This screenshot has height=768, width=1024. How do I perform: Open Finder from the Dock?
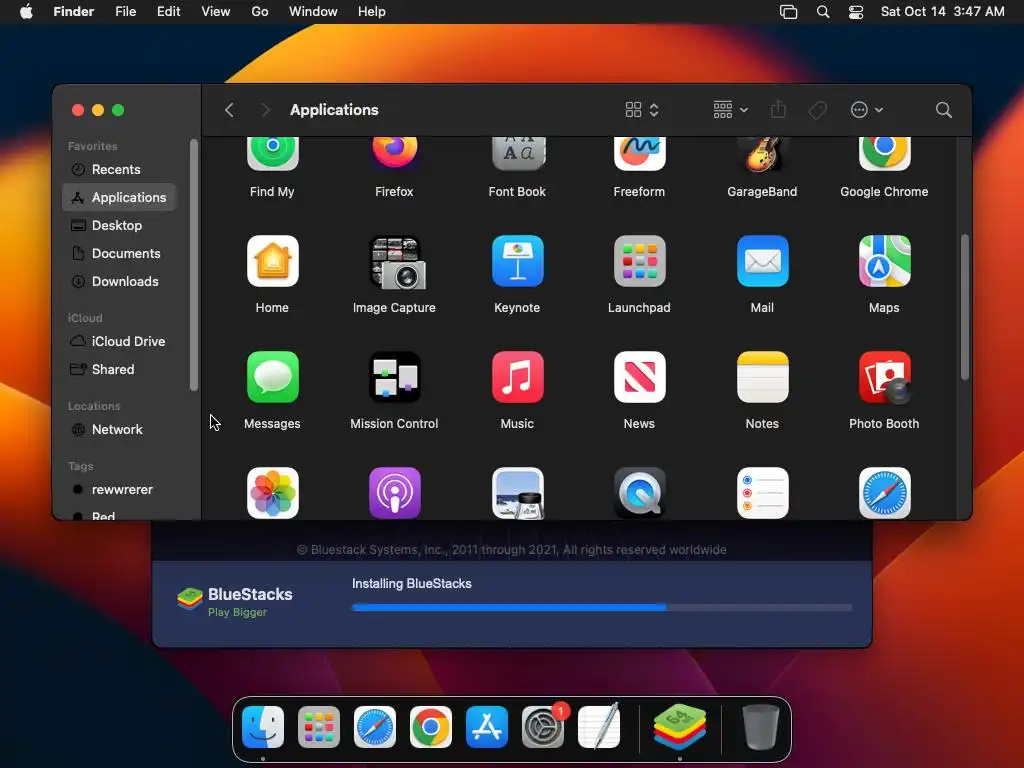coord(263,727)
